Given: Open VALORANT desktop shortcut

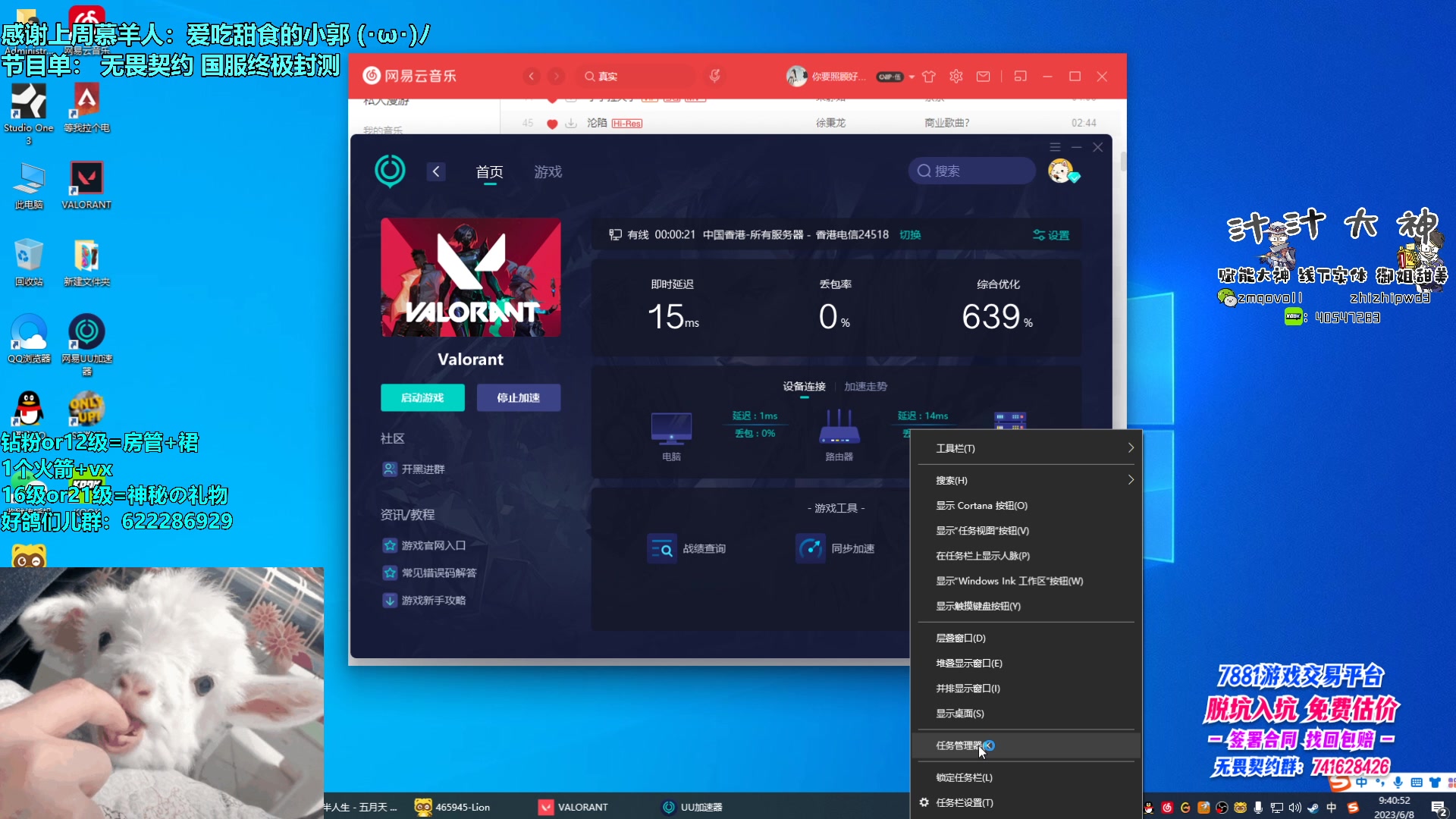Looking at the screenshot, I should (86, 186).
